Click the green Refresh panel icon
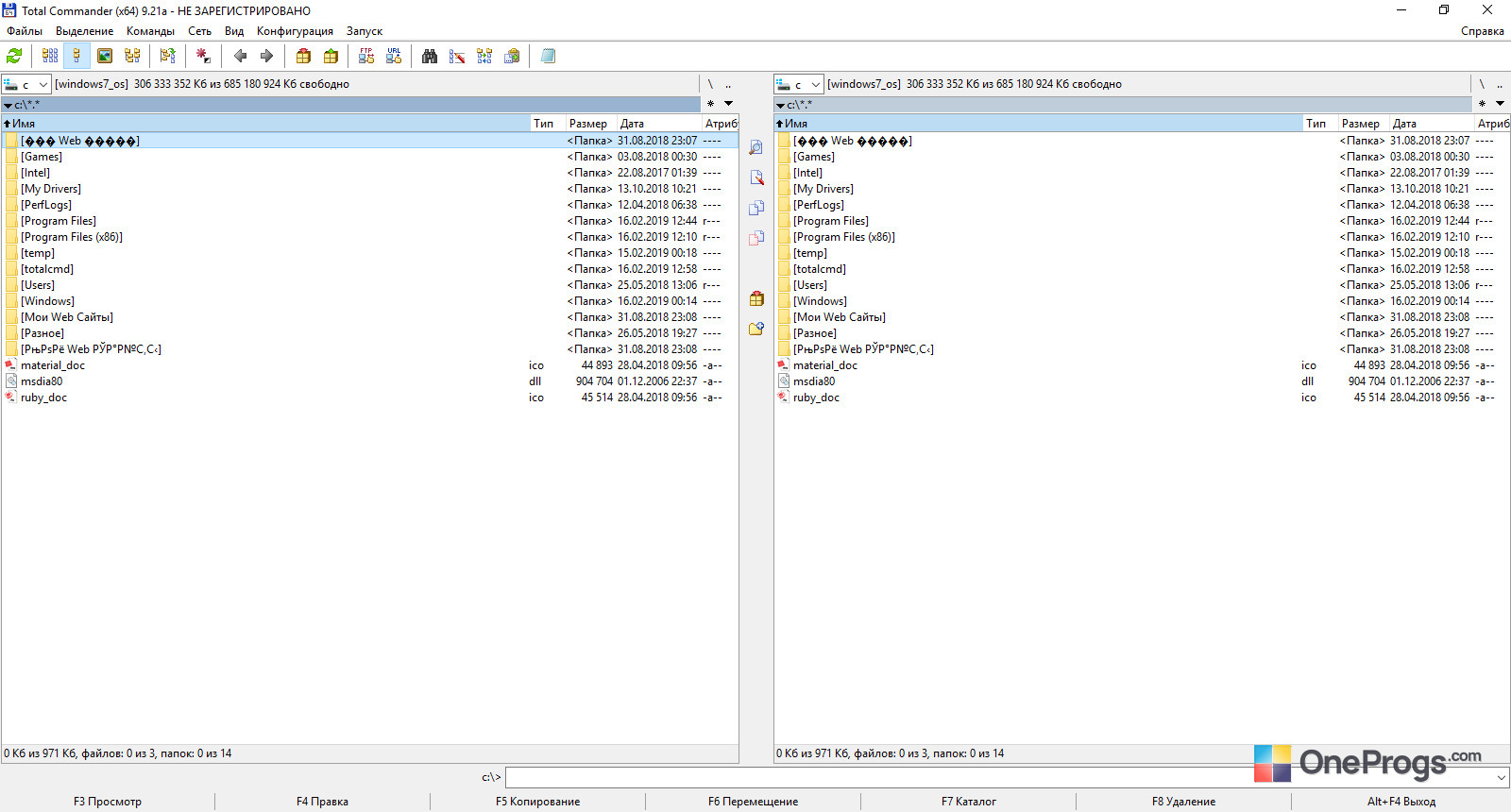The height and width of the screenshot is (812, 1511). 14,56
